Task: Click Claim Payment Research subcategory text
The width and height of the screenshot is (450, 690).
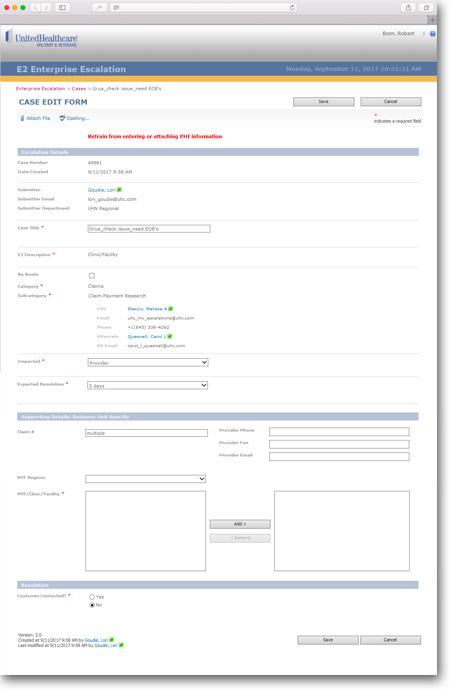Action: (117, 296)
